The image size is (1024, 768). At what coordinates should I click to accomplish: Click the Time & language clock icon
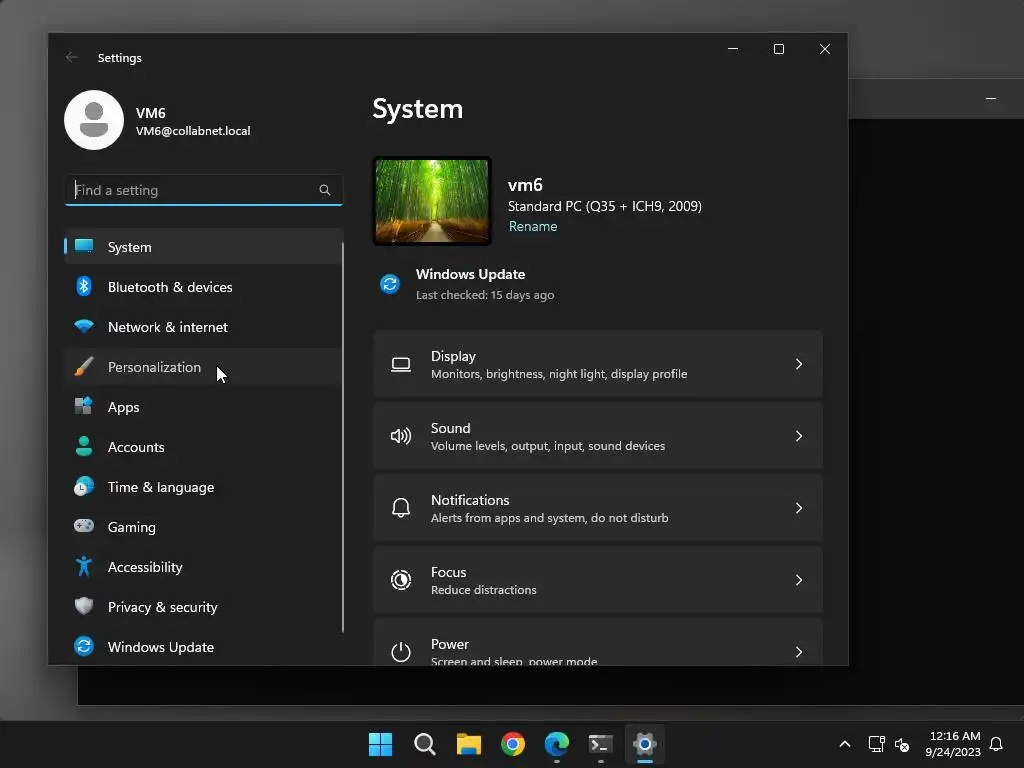pos(84,487)
